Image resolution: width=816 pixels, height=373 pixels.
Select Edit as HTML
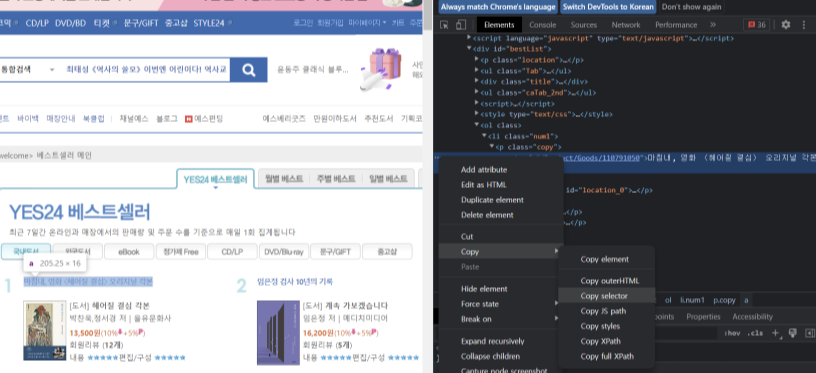pos(501,185)
